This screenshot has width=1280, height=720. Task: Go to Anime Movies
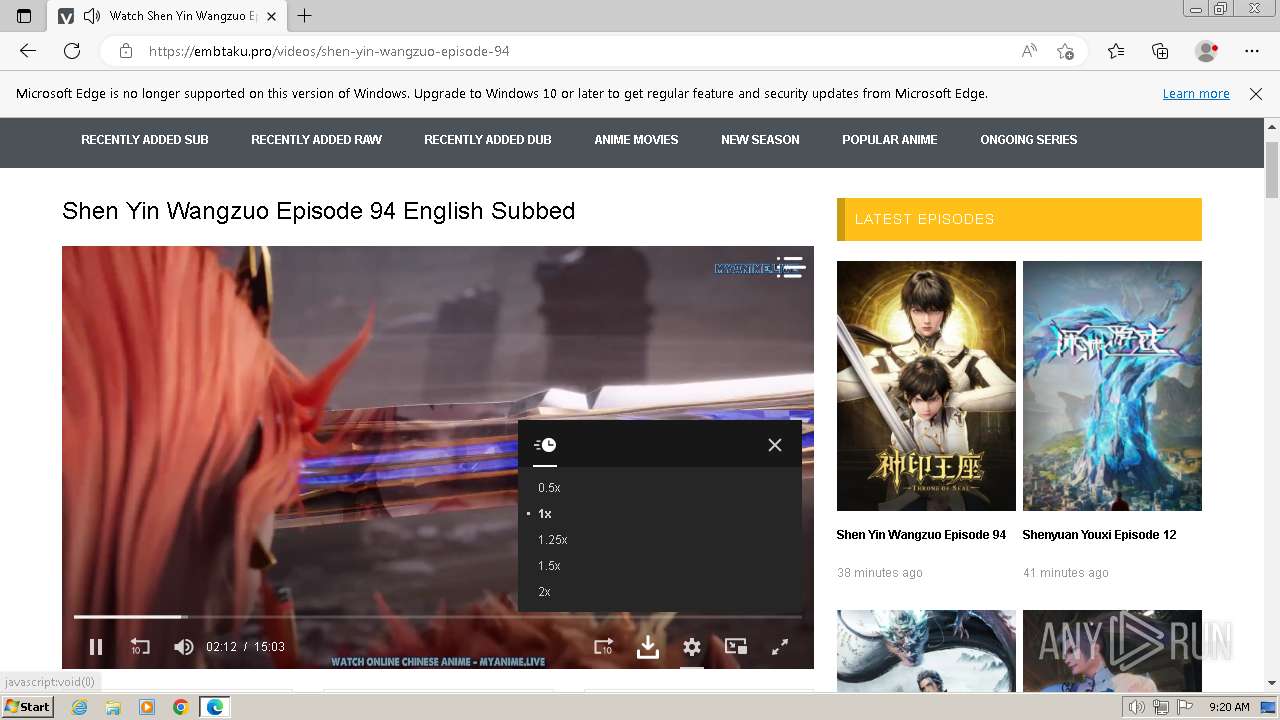click(636, 140)
